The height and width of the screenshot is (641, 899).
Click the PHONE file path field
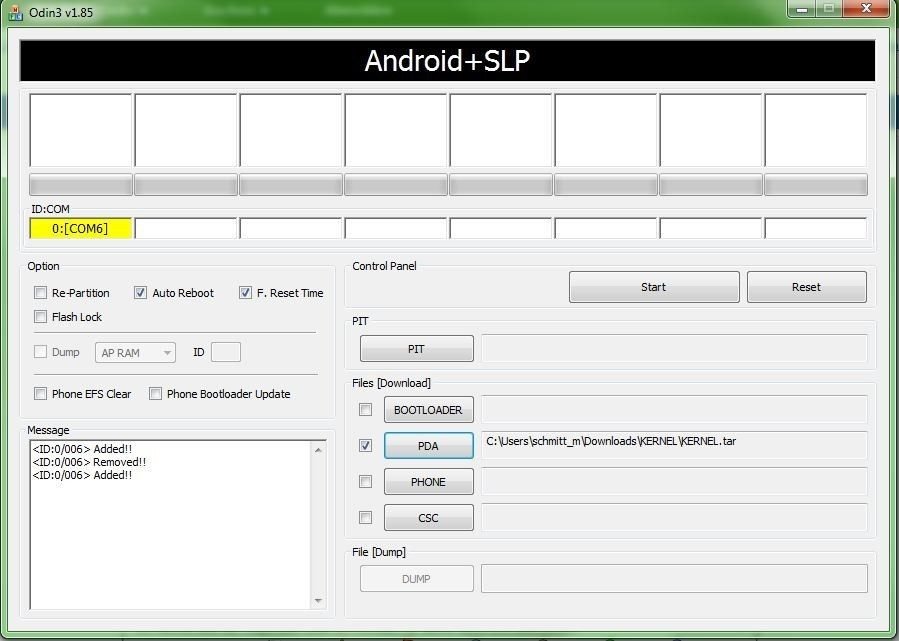pyautogui.click(x=674, y=482)
